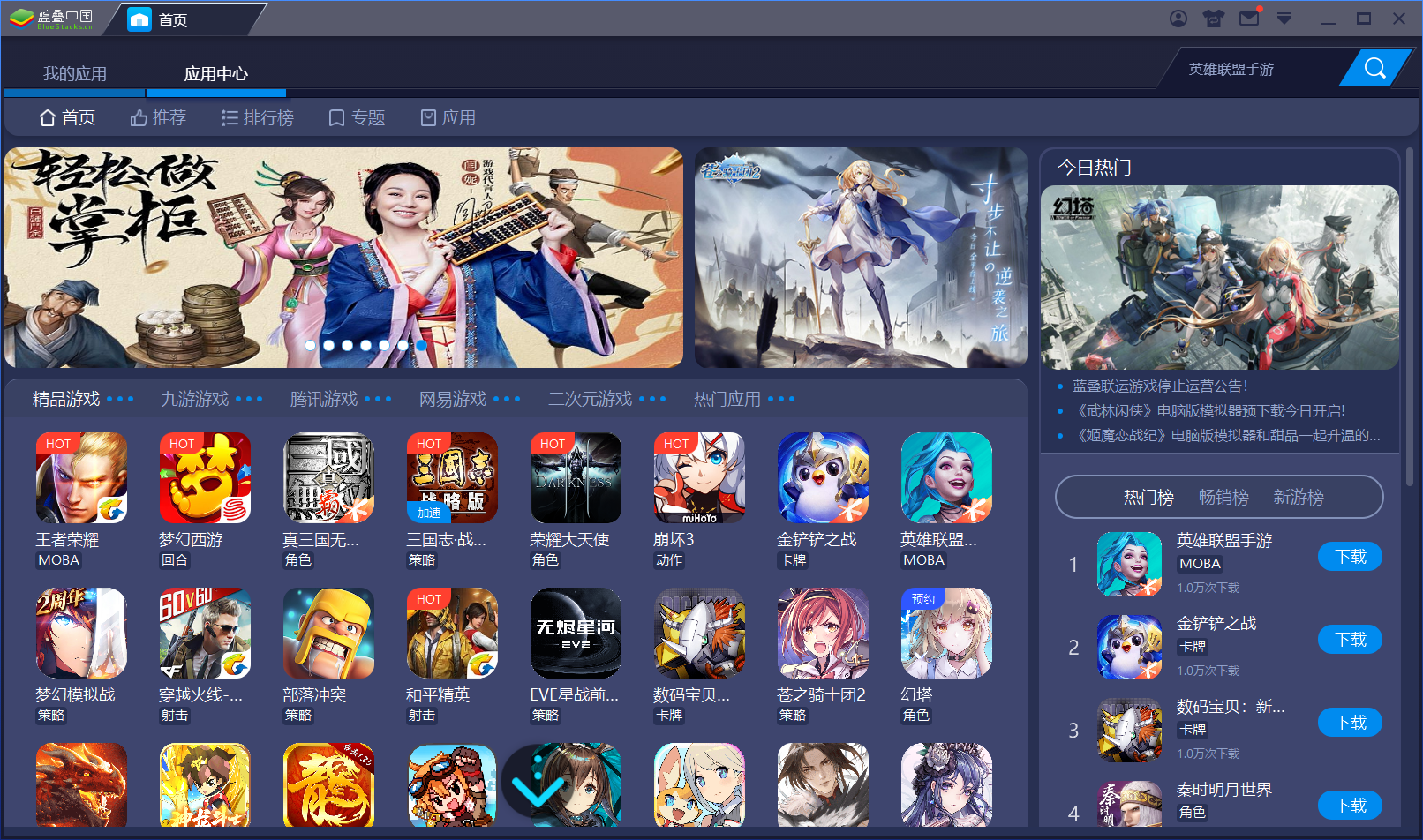This screenshot has height=840, width=1423.
Task: Click the 英雄联盟手游 search input field
Action: [x=1254, y=70]
